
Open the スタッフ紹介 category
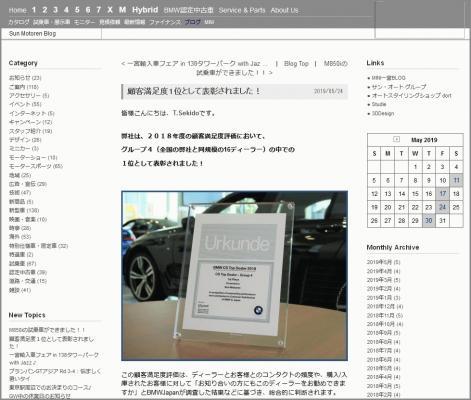[30, 131]
